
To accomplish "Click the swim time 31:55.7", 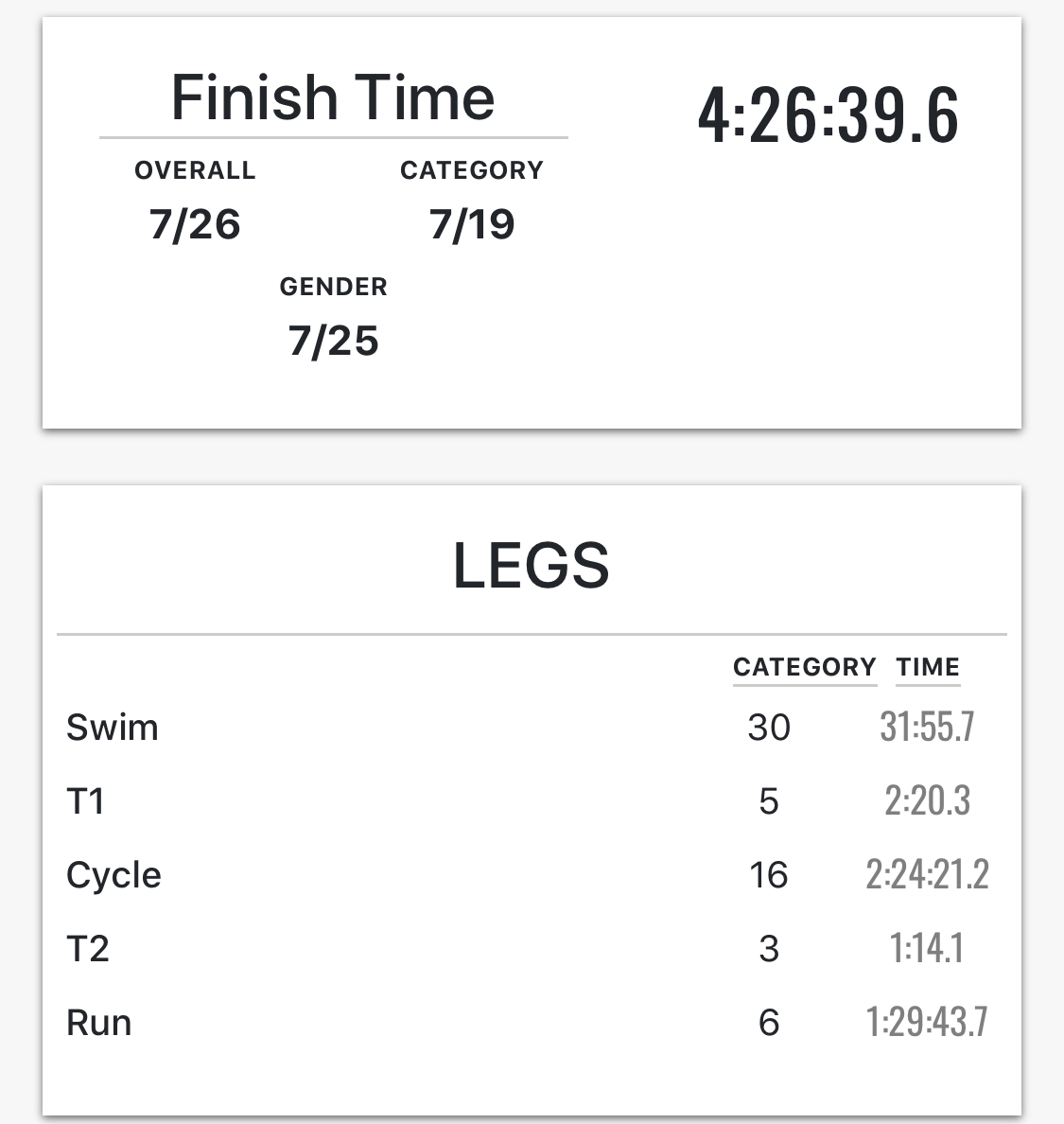I will [927, 727].
